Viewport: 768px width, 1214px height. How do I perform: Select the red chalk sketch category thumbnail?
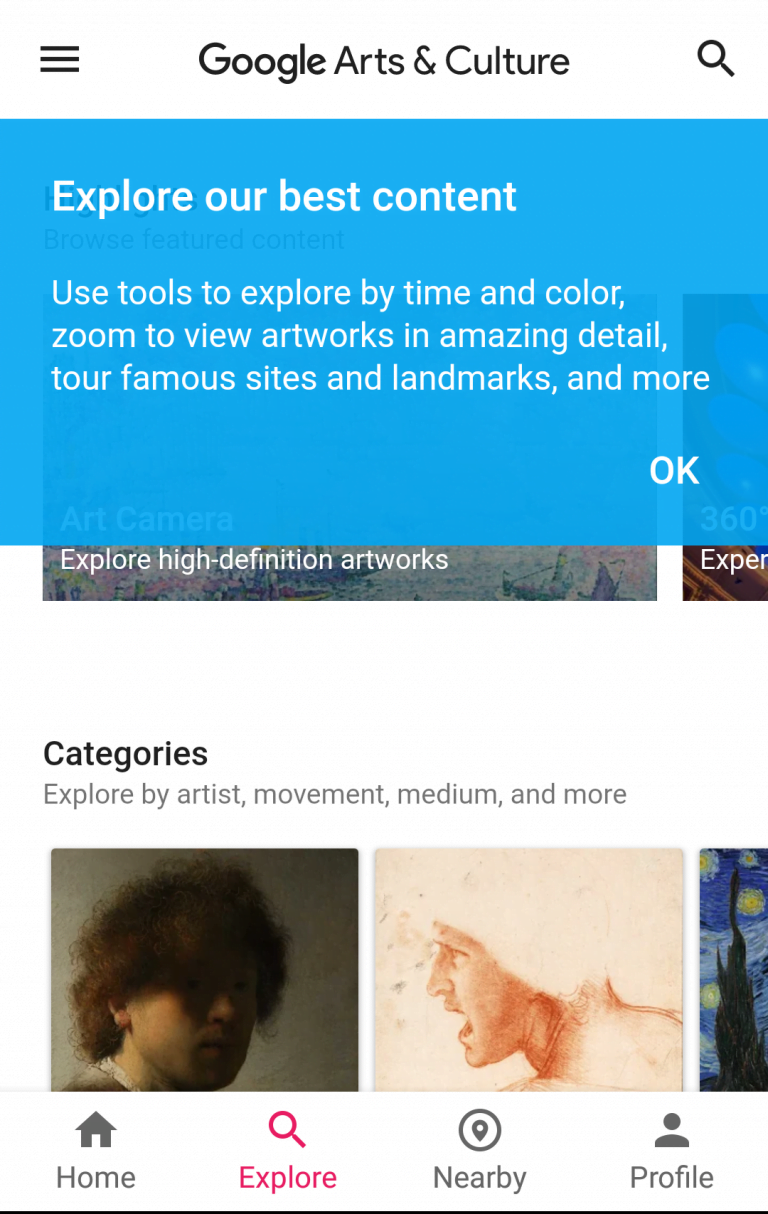point(529,968)
